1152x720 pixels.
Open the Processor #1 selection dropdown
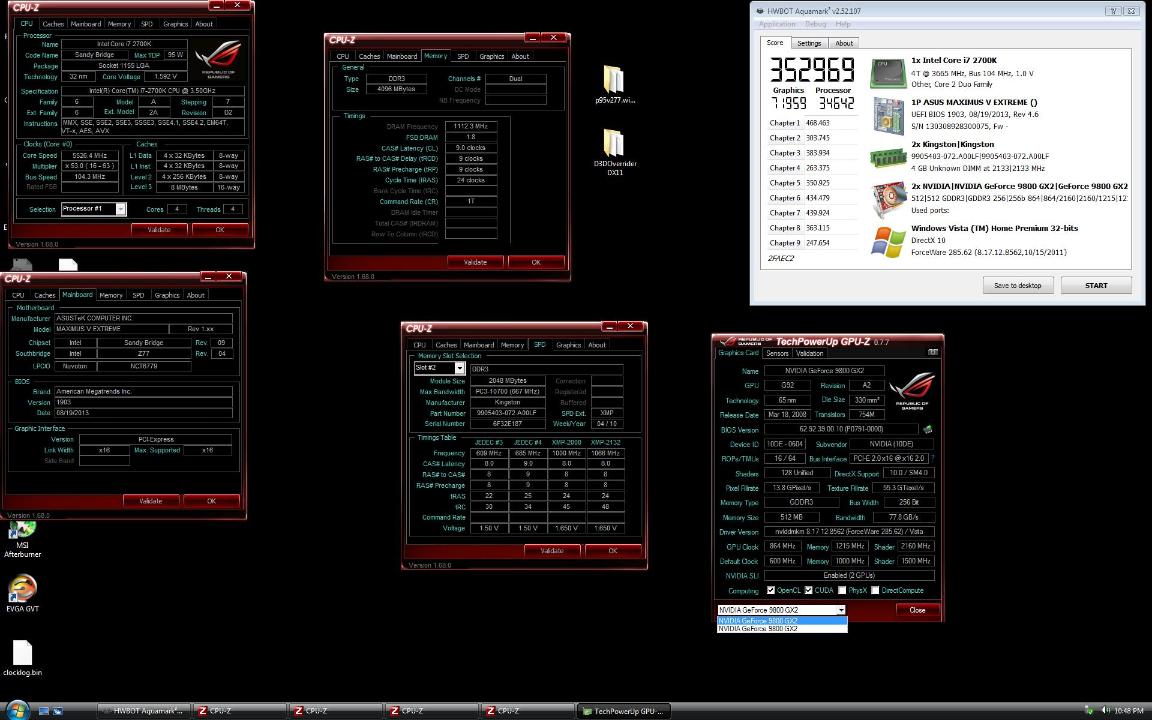click(x=93, y=209)
